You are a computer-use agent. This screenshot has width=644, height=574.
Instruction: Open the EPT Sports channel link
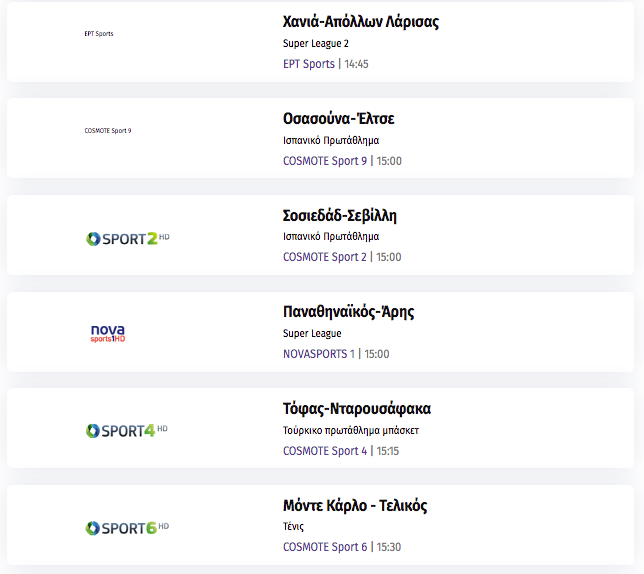[309, 64]
